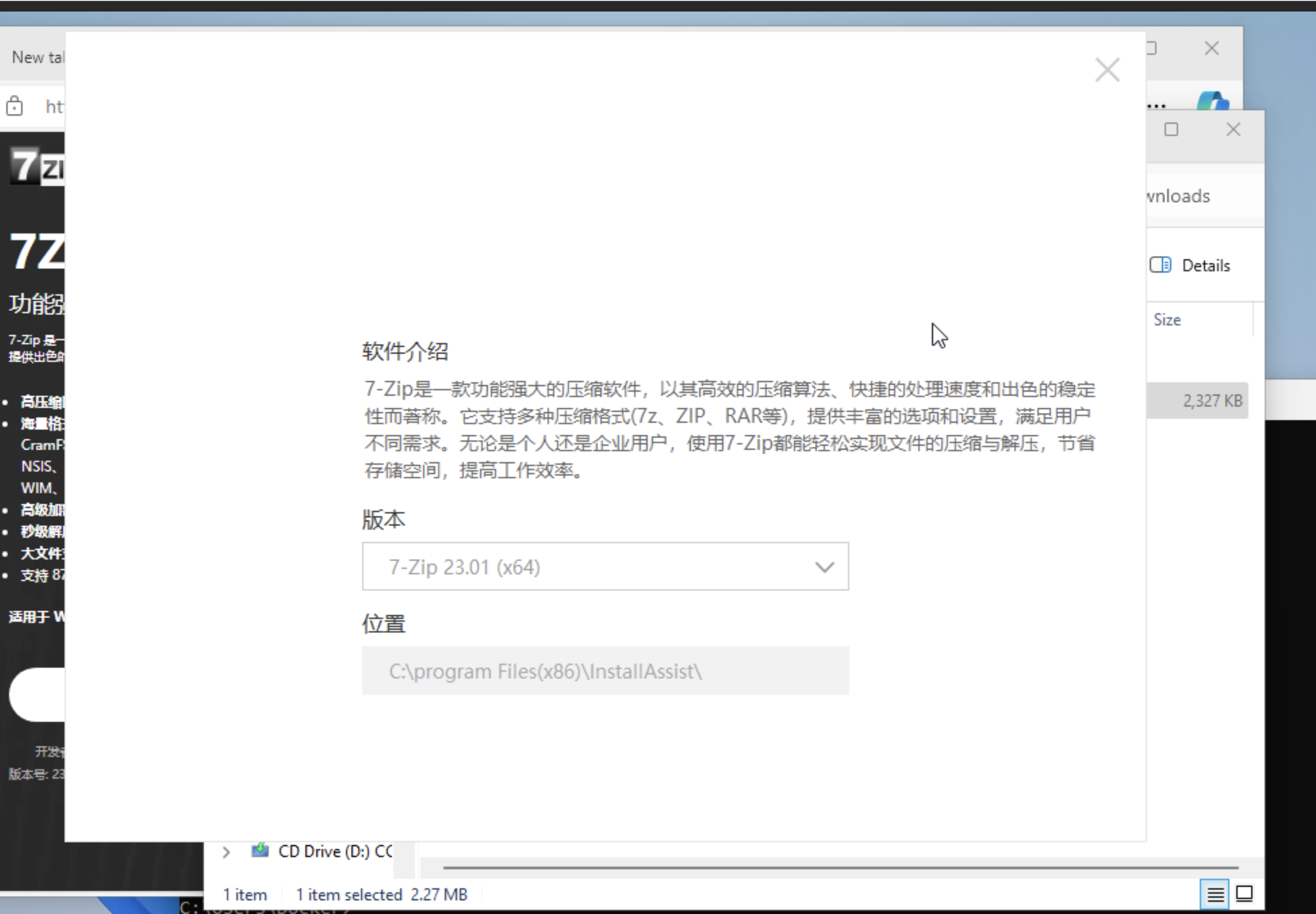Click the 7-Zip logo on webpage
The width and height of the screenshot is (1316, 914).
(37, 165)
